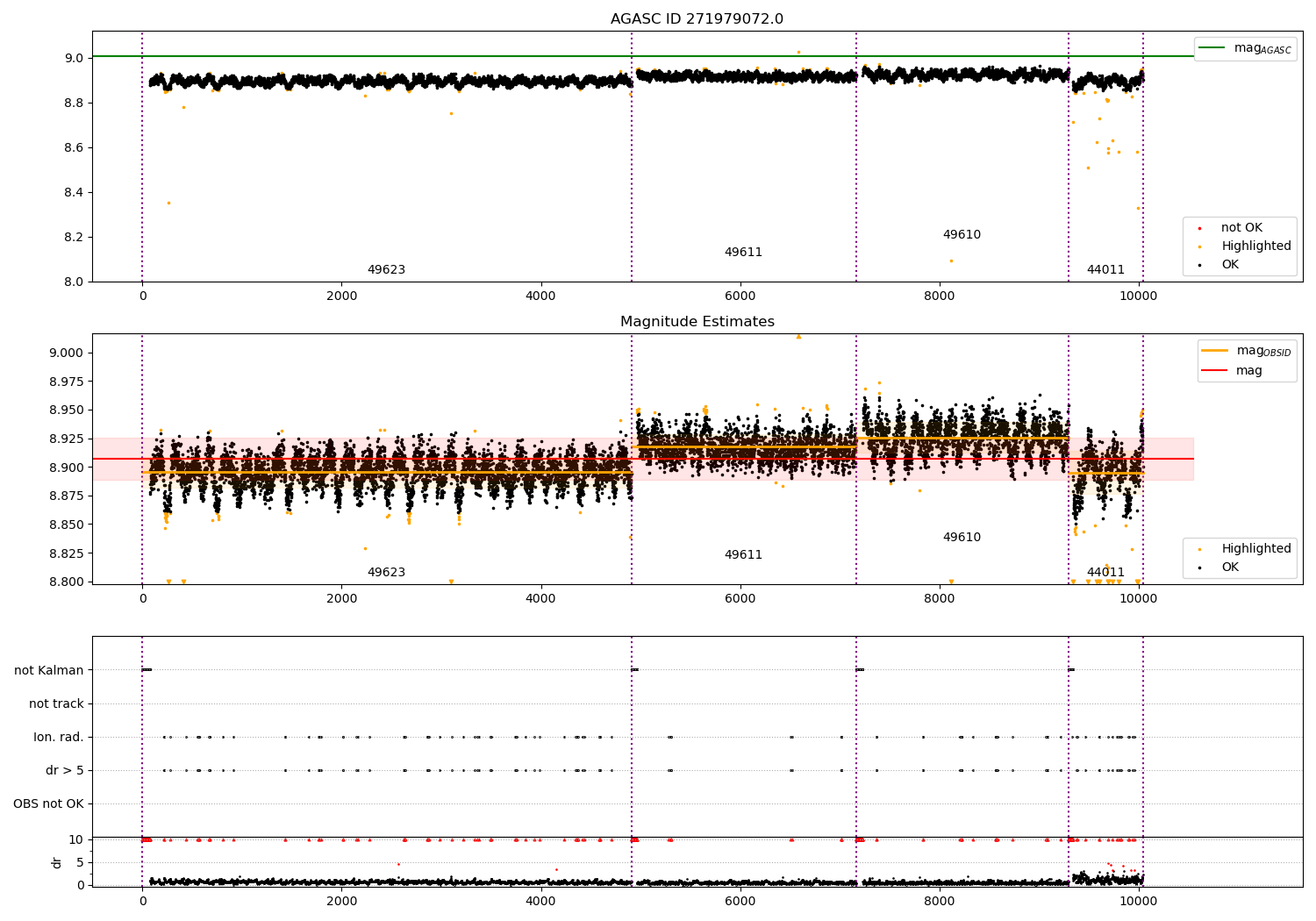This screenshot has width=1316, height=921.
Task: Click orange outlier near magnitude 8.35 in top plot
Action: pos(168,203)
